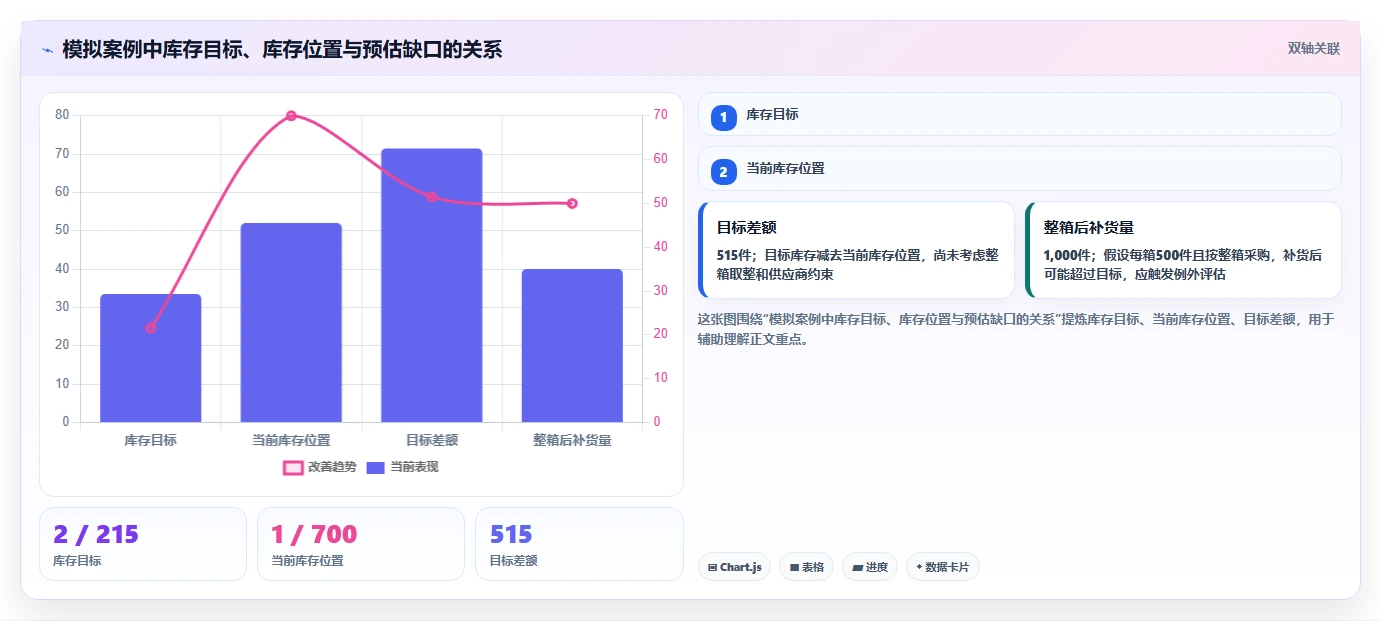The height and width of the screenshot is (621, 1381).
Task: Click the 2 / 215 stat card
Action: pyautogui.click(x=143, y=544)
